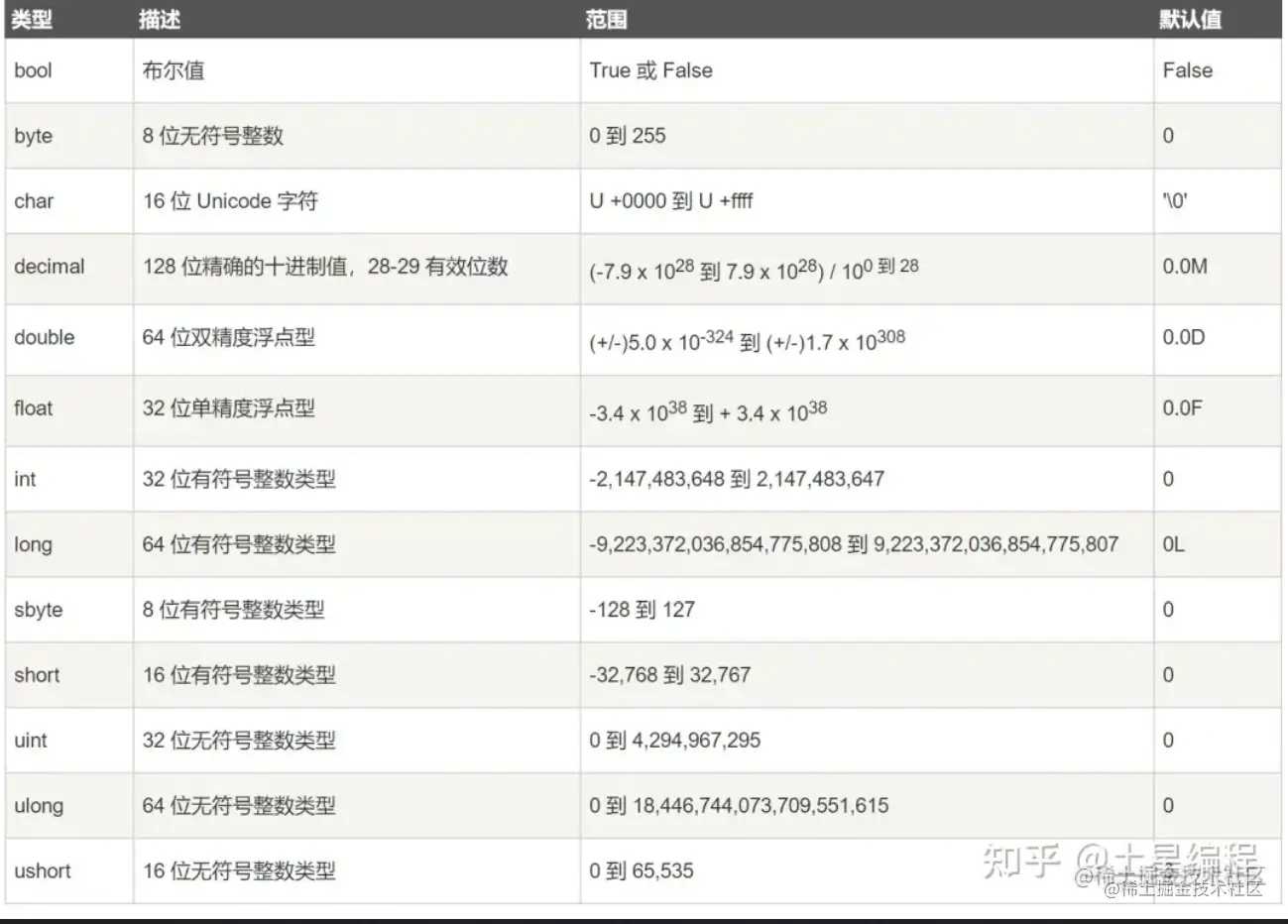The image size is (1288, 924).
Task: Click the 64 位有符号整数类型 description
Action: click(x=239, y=545)
